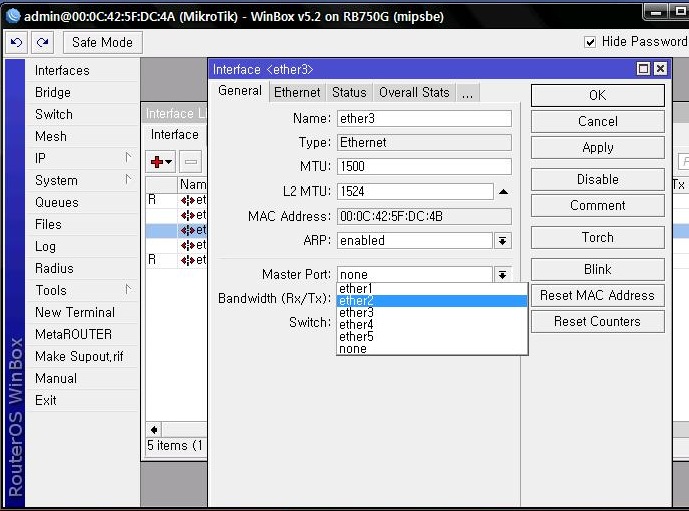Open Radius in the sidebar menu
The image size is (689, 511).
pos(82,268)
